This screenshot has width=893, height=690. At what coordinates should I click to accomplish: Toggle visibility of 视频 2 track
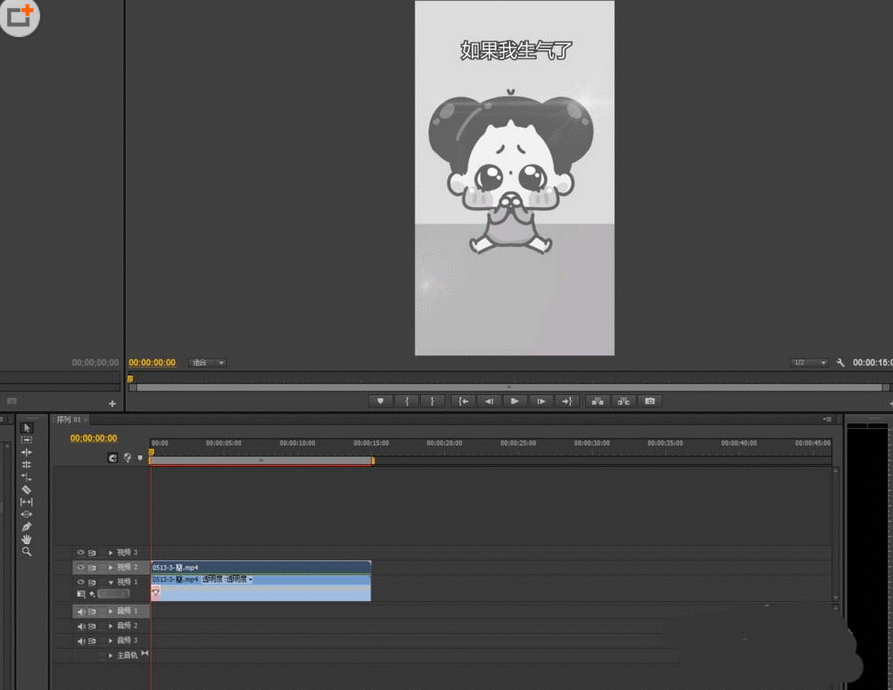pyautogui.click(x=81, y=567)
